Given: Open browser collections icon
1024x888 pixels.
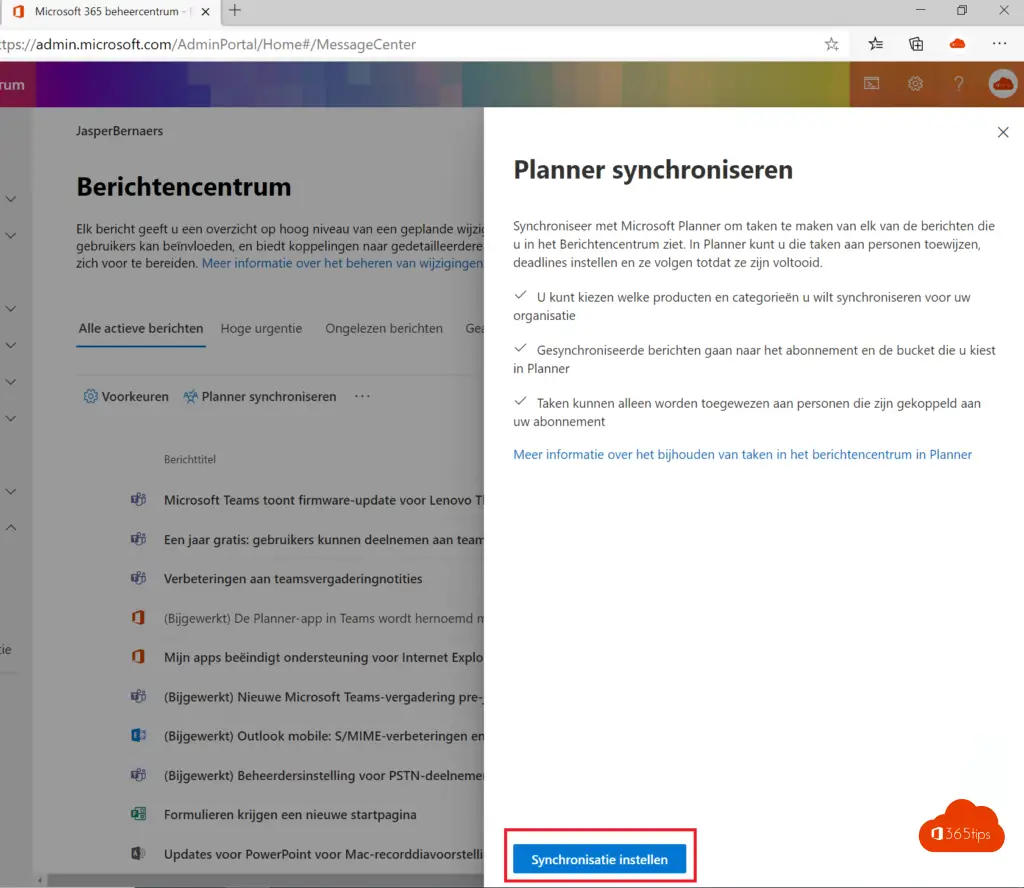Looking at the screenshot, I should pyautogui.click(x=916, y=44).
